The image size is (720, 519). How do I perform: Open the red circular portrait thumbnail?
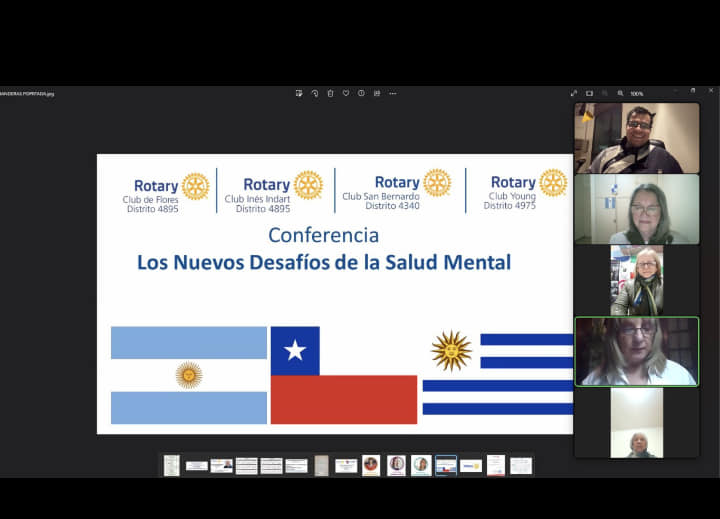click(x=371, y=465)
